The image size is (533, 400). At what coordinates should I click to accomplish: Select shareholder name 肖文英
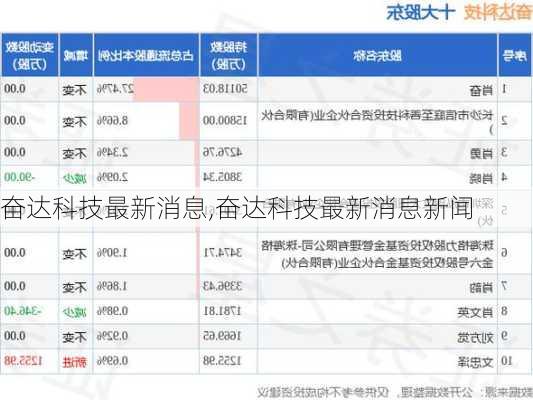click(x=475, y=312)
